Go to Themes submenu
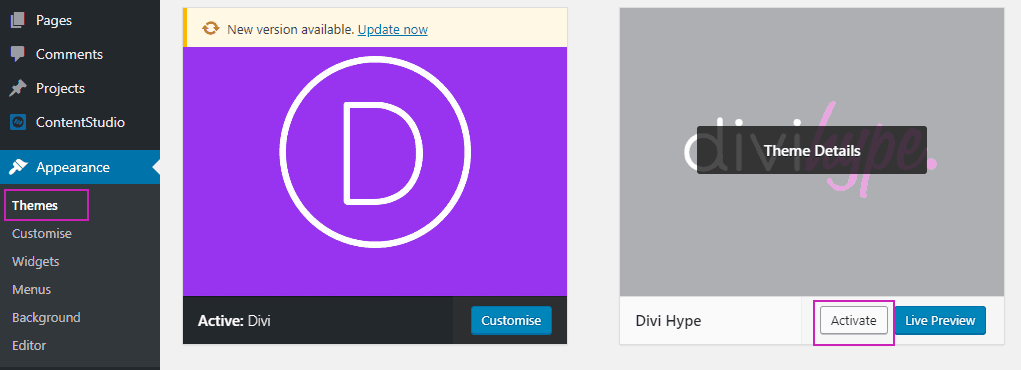1021x370 pixels. (35, 205)
